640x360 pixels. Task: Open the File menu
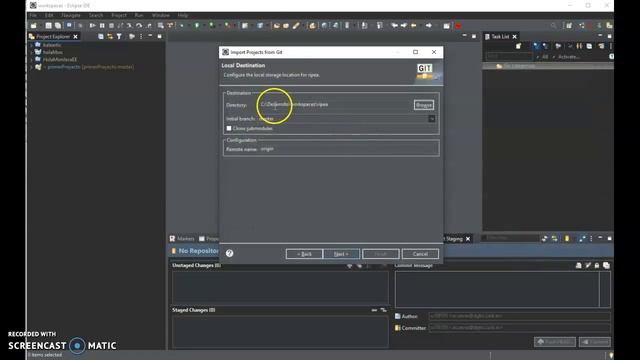pos(33,15)
